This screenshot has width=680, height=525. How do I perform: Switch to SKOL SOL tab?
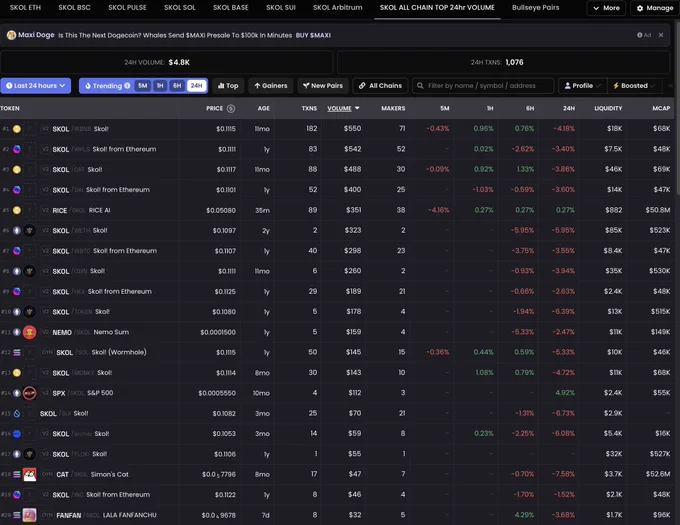[x=180, y=8]
